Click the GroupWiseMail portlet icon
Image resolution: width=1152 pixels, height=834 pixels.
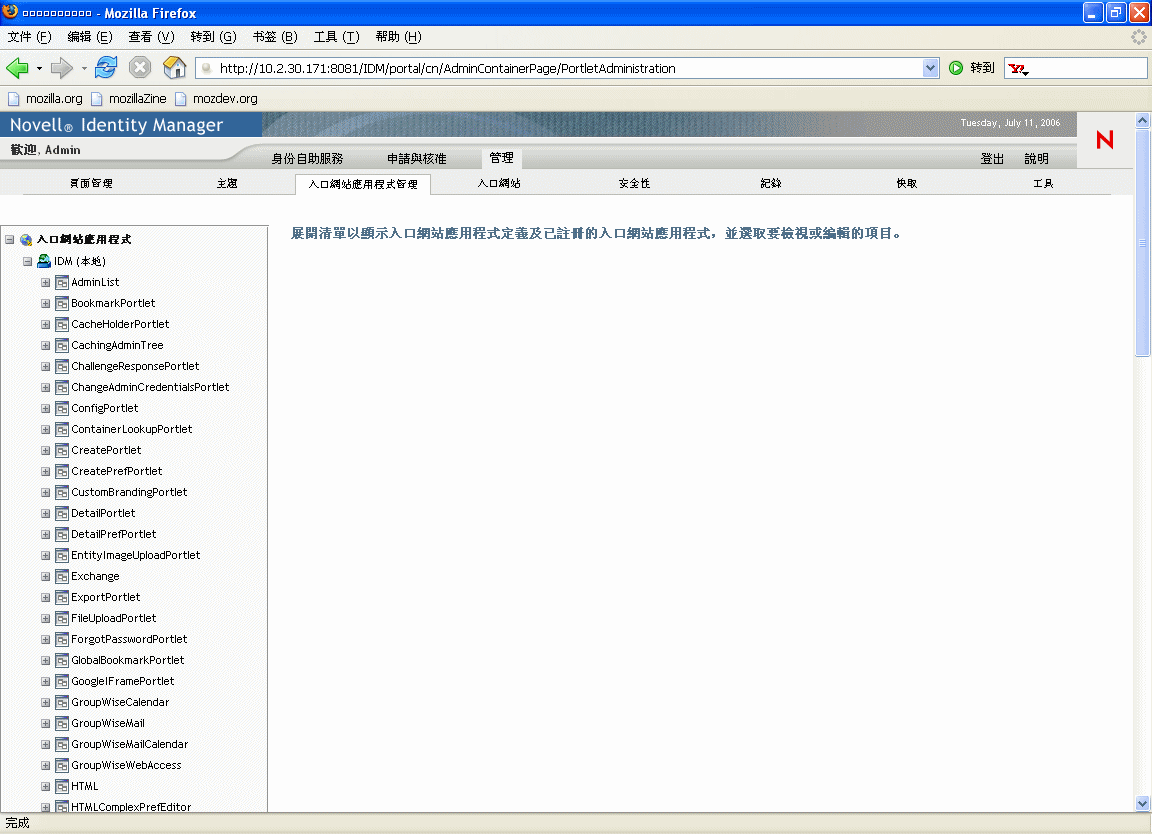point(62,723)
